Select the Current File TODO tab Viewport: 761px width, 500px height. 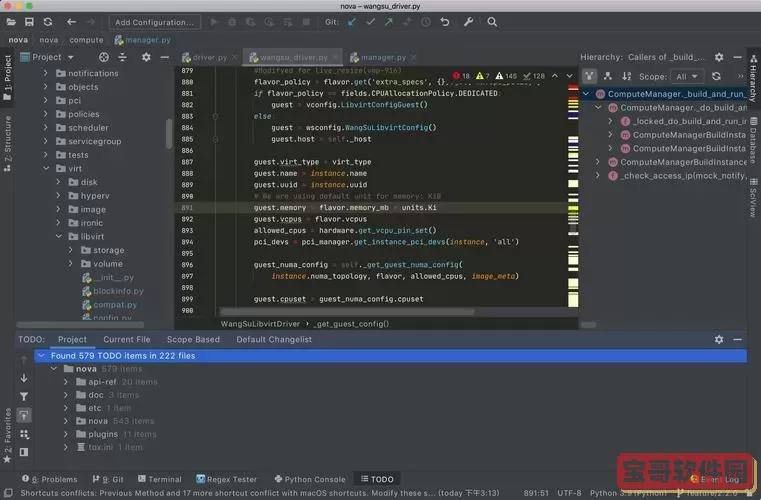point(127,339)
